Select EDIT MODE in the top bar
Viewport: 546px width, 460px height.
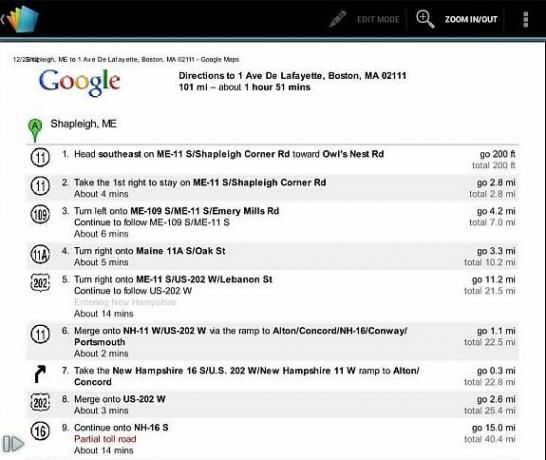tap(378, 19)
